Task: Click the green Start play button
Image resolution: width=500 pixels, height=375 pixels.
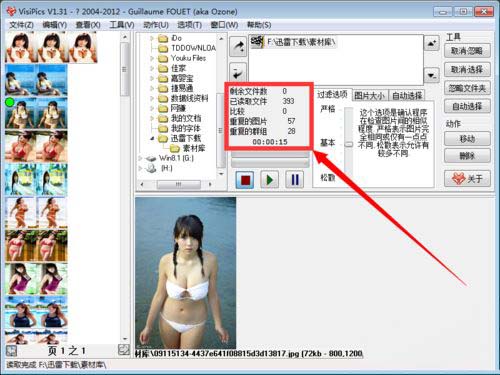Action: coord(269,180)
